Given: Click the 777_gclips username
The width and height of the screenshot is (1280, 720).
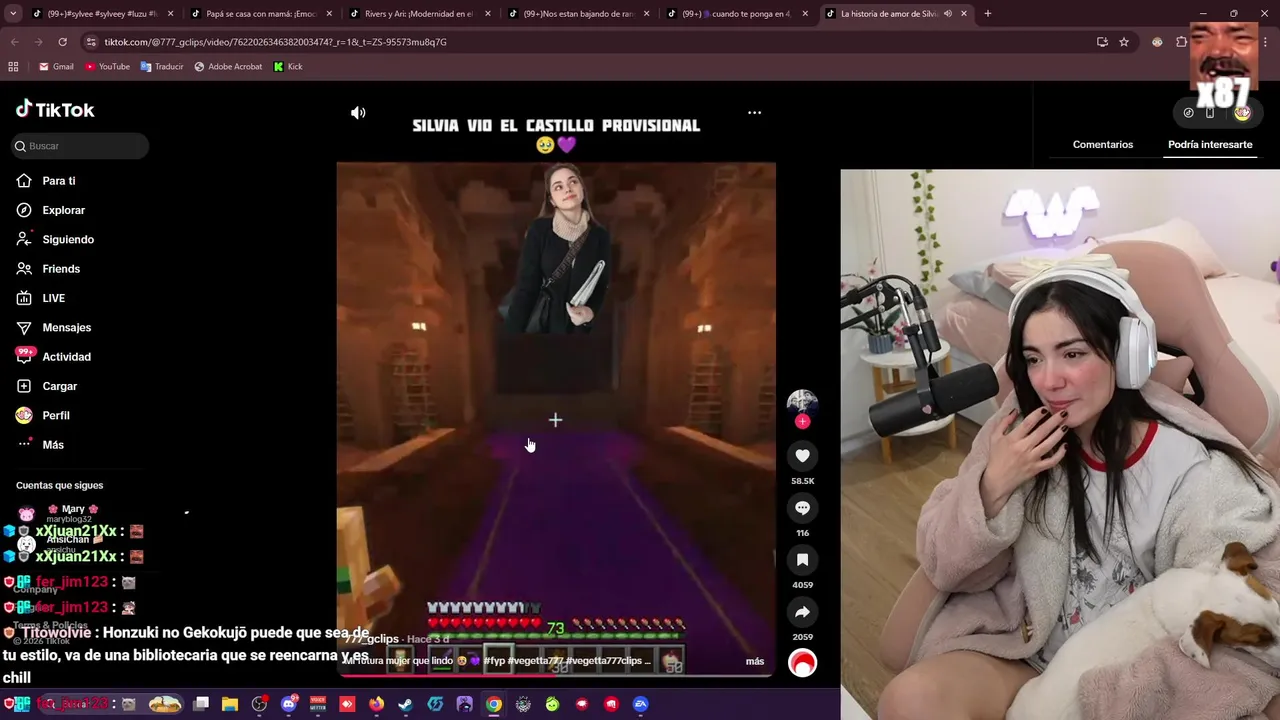Looking at the screenshot, I should pyautogui.click(x=370, y=639).
